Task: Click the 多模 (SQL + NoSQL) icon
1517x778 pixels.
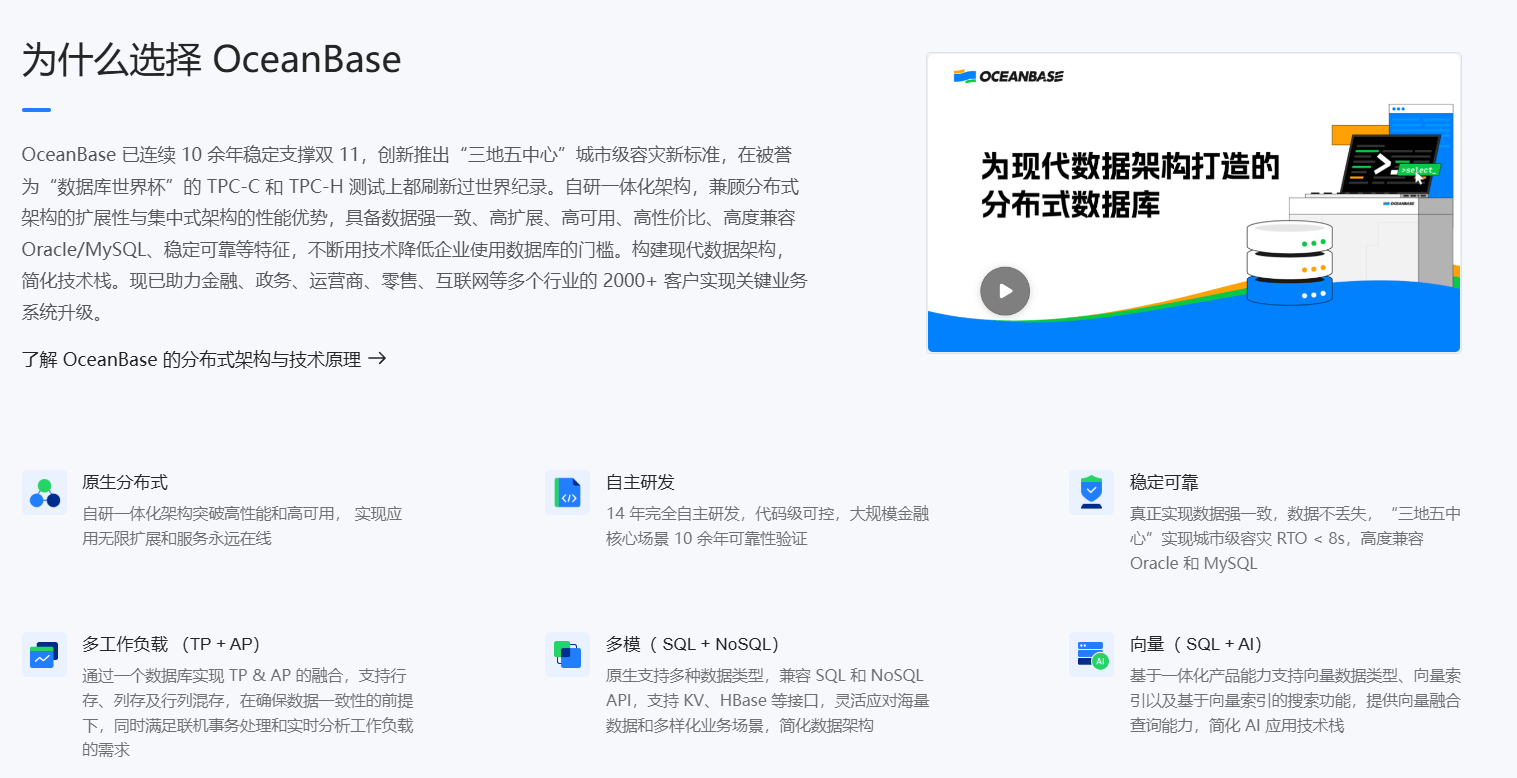Action: coord(568,654)
